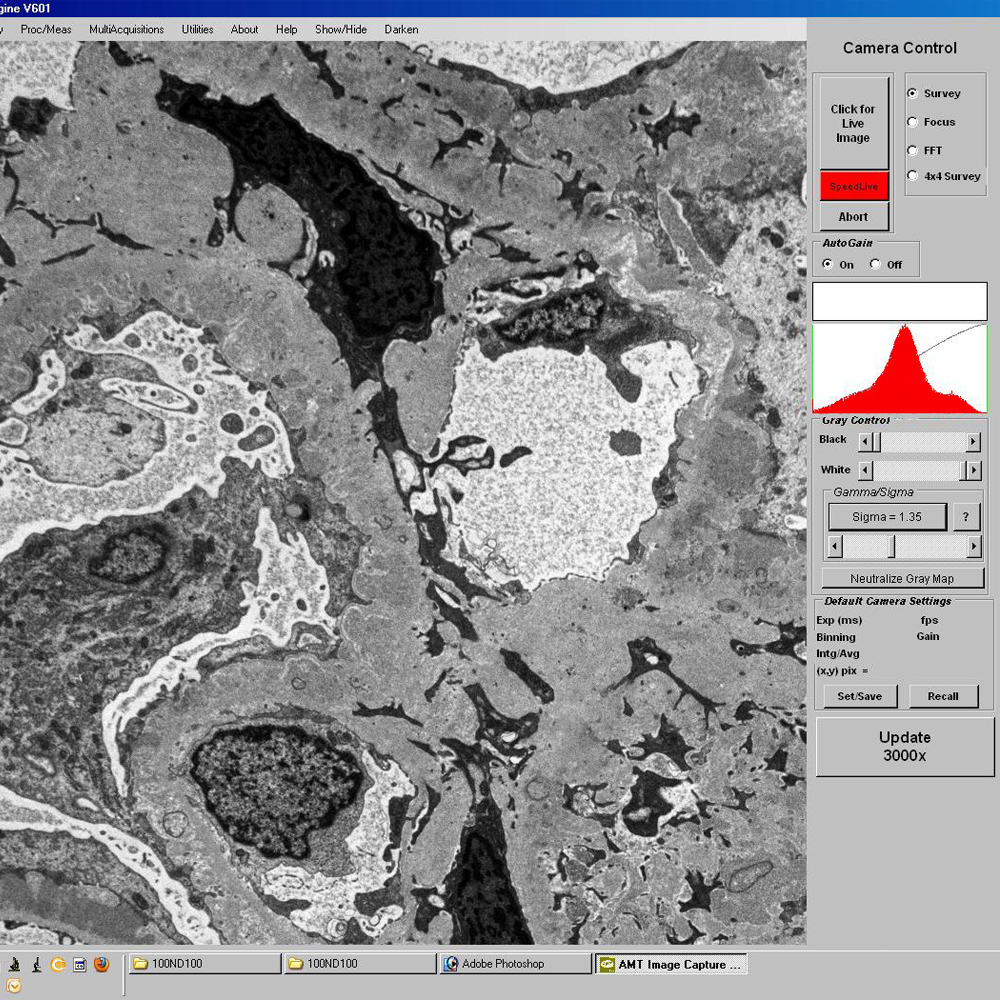The height and width of the screenshot is (1000, 1000).
Task: Open the Utilities menu
Action: 197,29
